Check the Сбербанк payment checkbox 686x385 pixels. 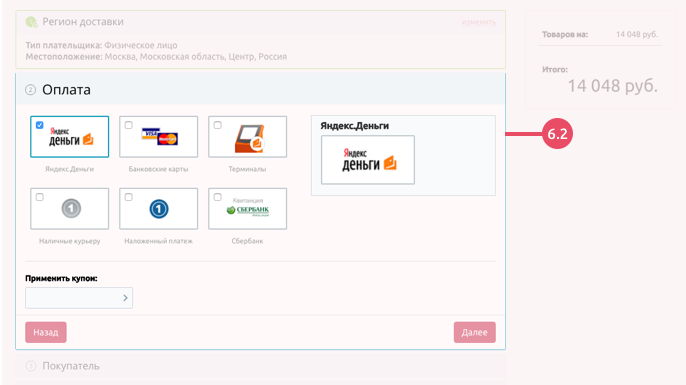tap(217, 197)
